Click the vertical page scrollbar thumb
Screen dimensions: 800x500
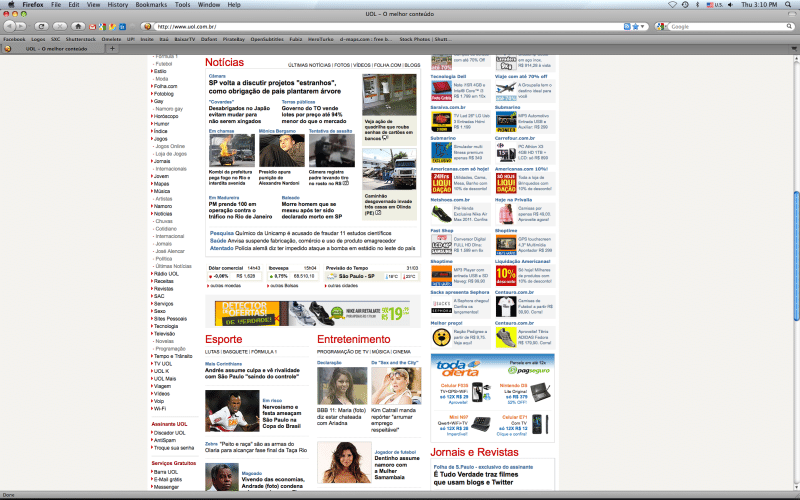pyautogui.click(x=796, y=256)
